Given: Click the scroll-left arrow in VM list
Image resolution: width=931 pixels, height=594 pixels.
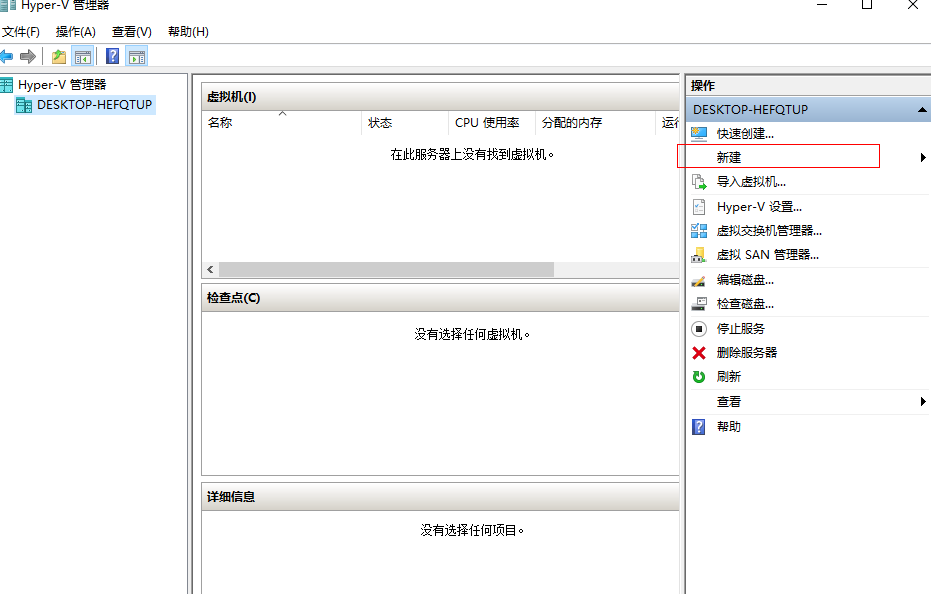Looking at the screenshot, I should 210,270.
